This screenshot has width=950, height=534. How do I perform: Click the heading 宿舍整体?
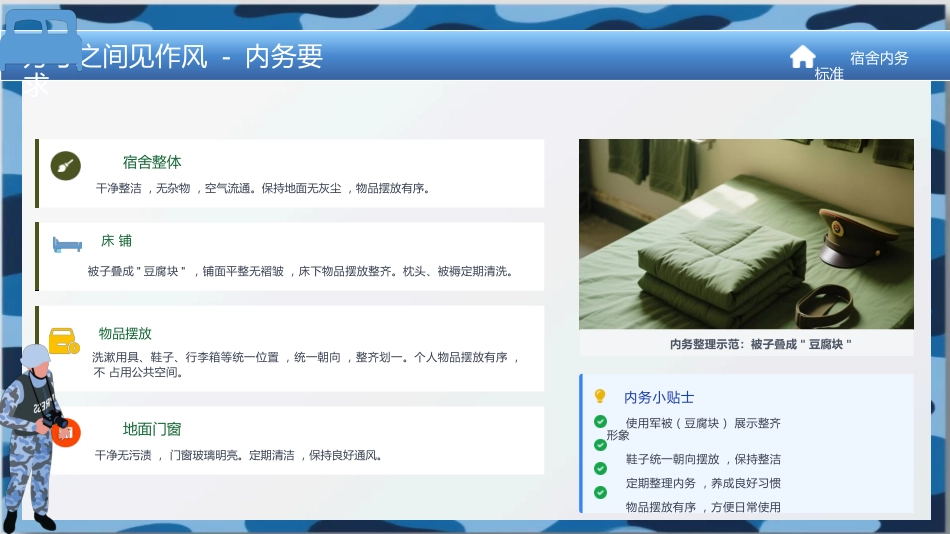click(152, 162)
